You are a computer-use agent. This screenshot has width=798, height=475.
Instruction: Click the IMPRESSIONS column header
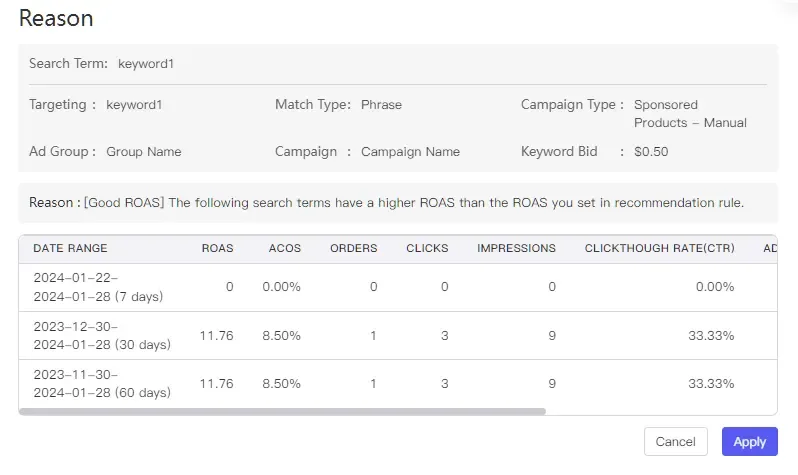click(516, 248)
